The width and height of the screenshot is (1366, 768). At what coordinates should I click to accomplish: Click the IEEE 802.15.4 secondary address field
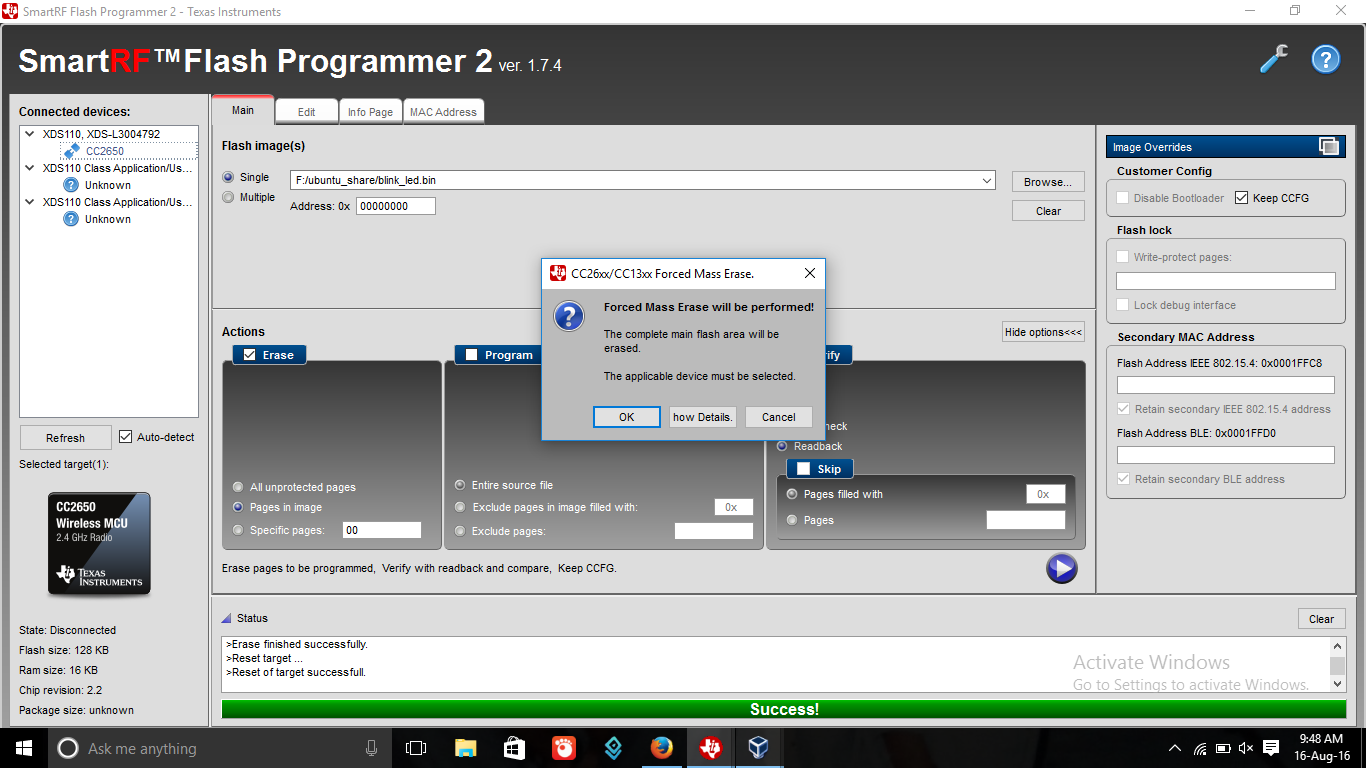[1225, 385]
